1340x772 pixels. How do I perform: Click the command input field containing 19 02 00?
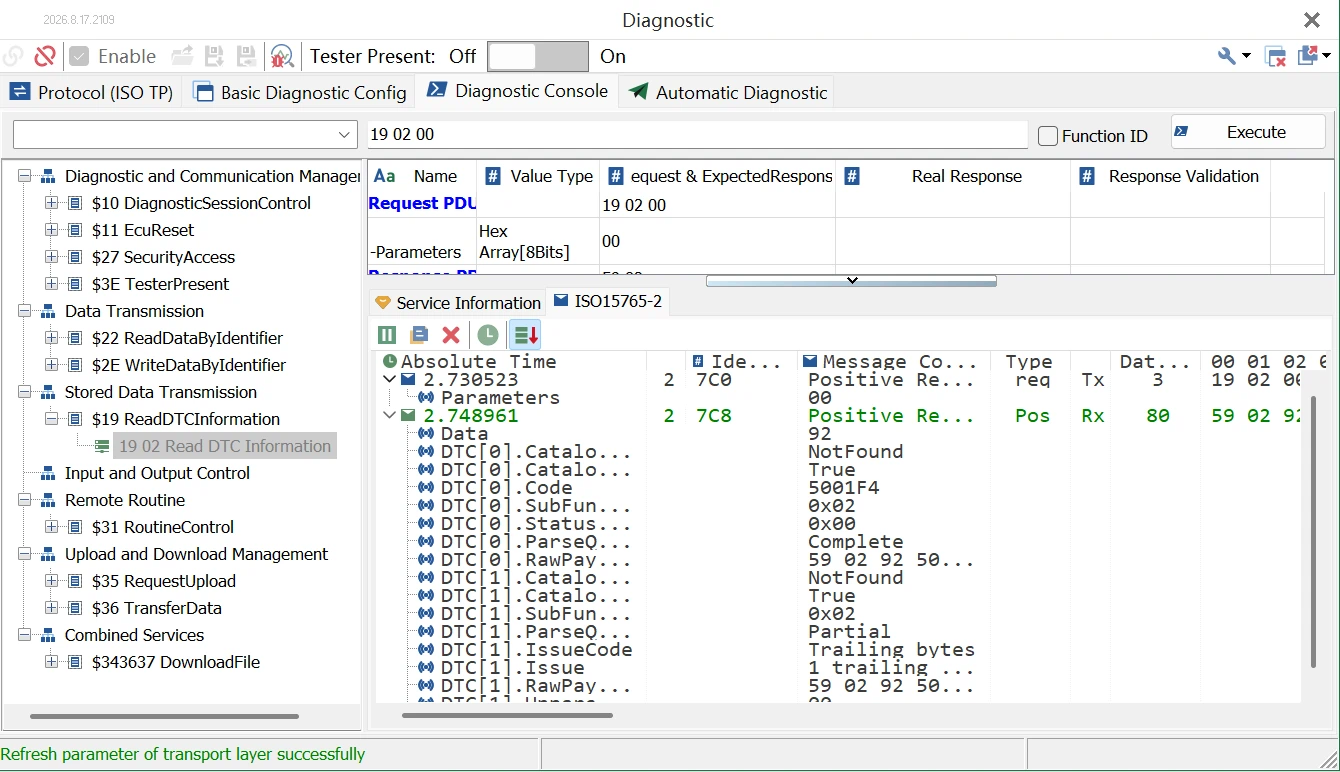coord(697,134)
